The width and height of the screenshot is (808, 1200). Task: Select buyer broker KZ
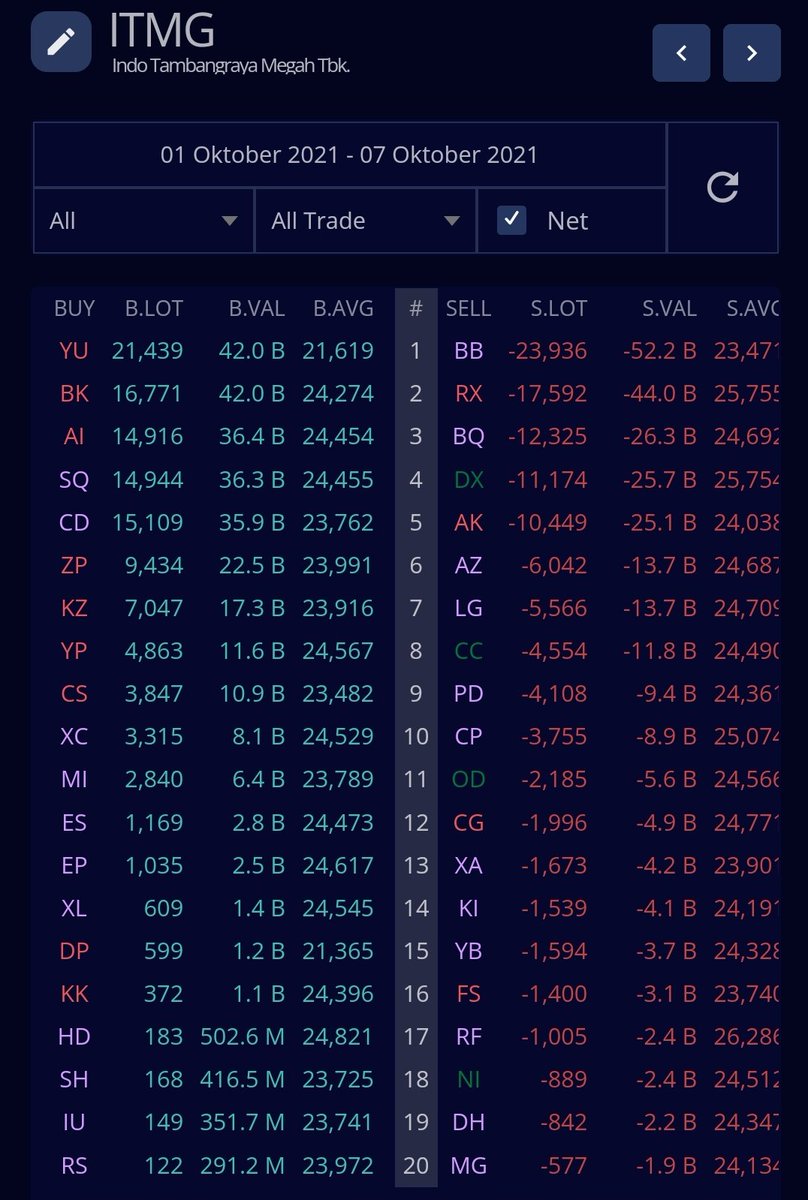pyautogui.click(x=74, y=608)
